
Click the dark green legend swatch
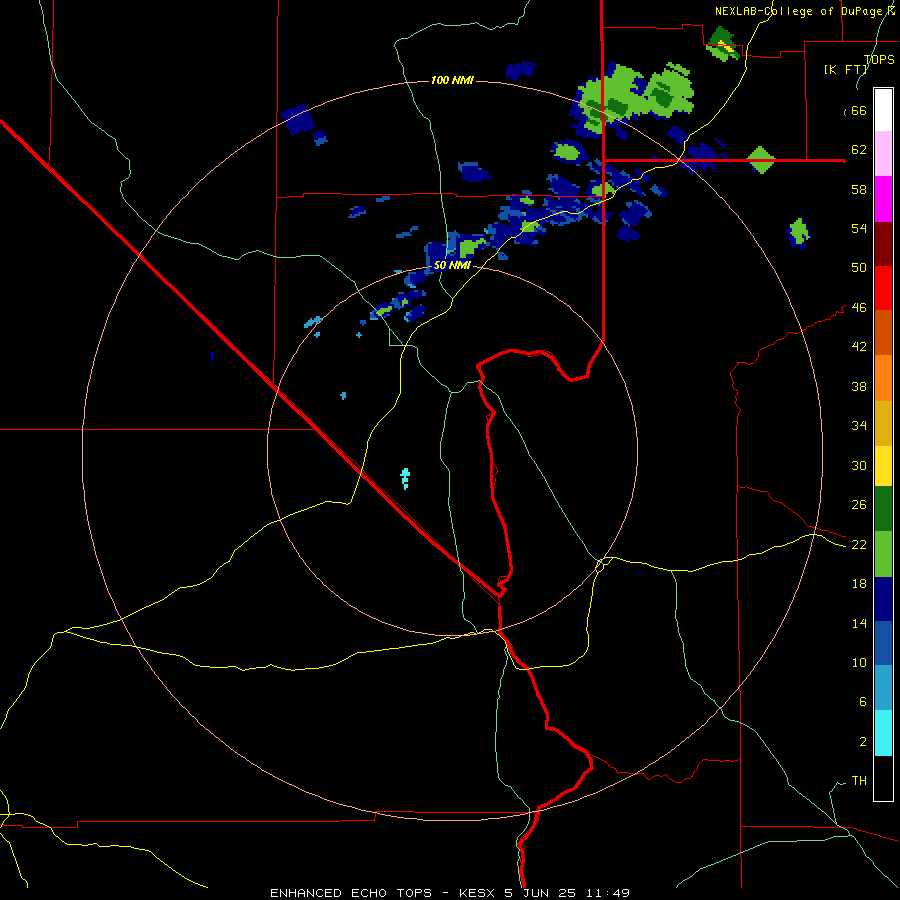point(883,509)
